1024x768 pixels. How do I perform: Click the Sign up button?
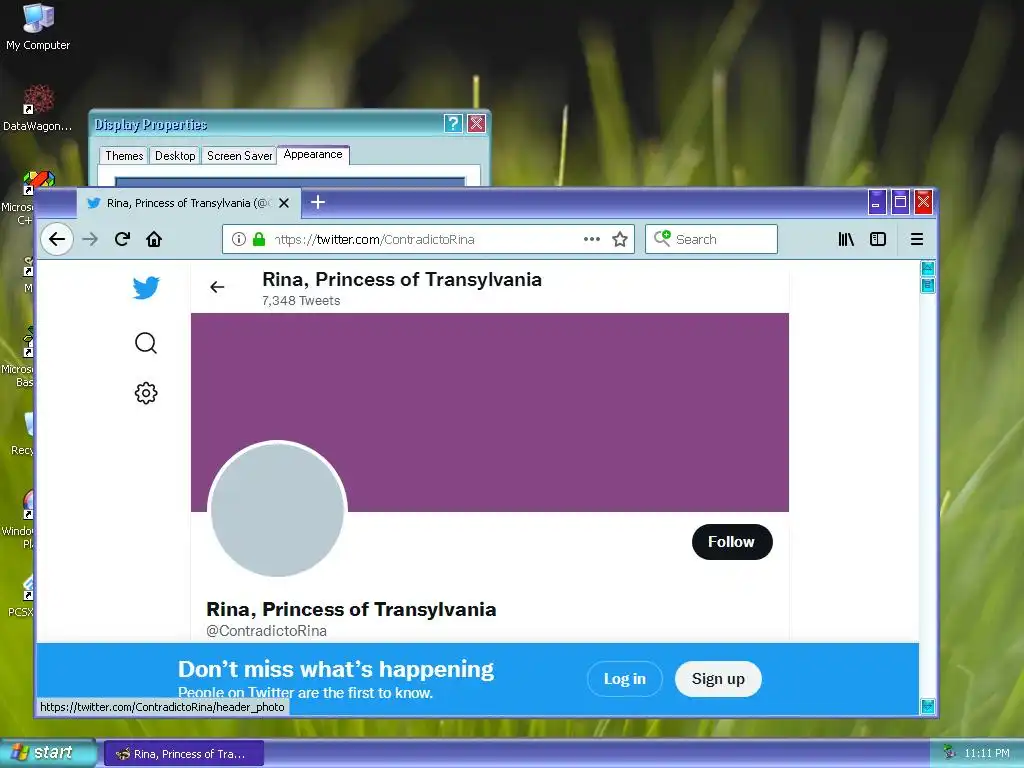coord(718,679)
